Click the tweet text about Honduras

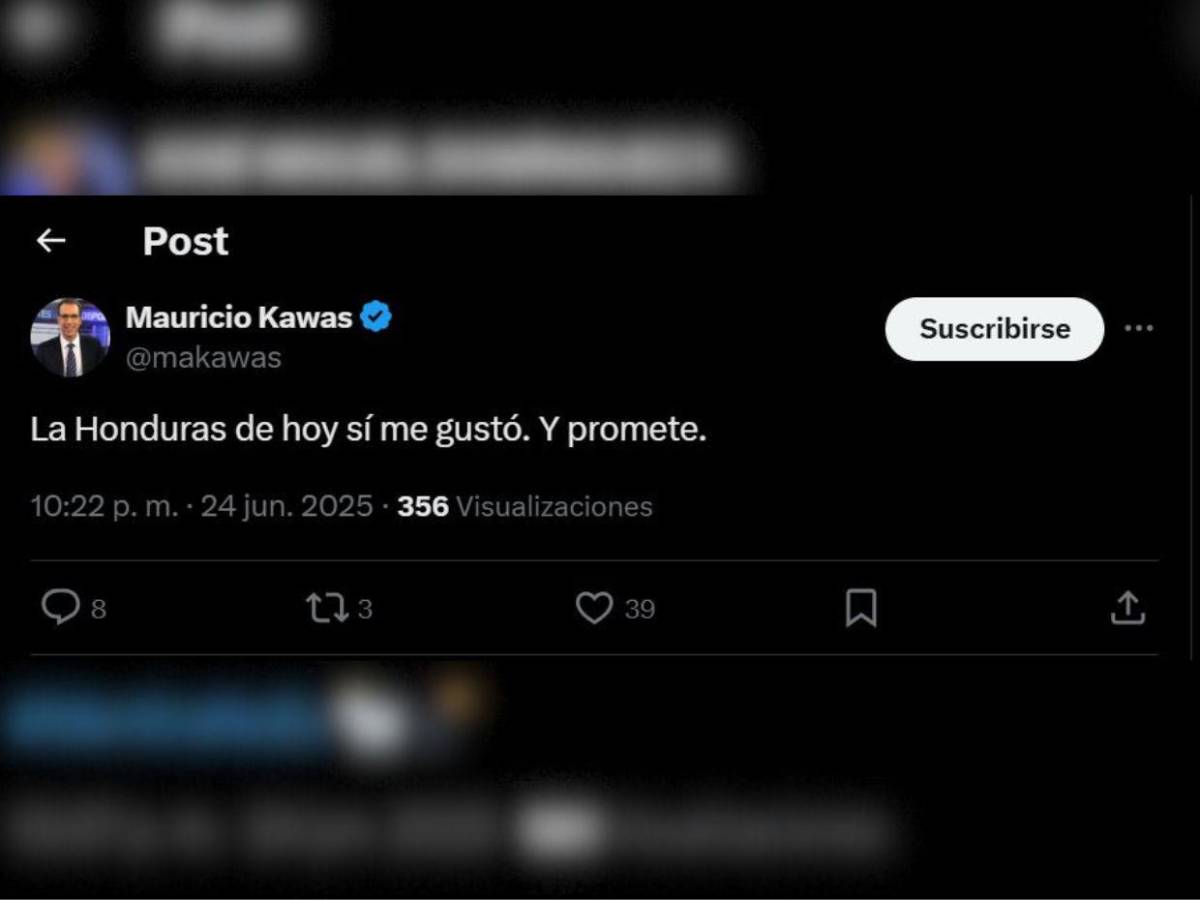tap(369, 431)
